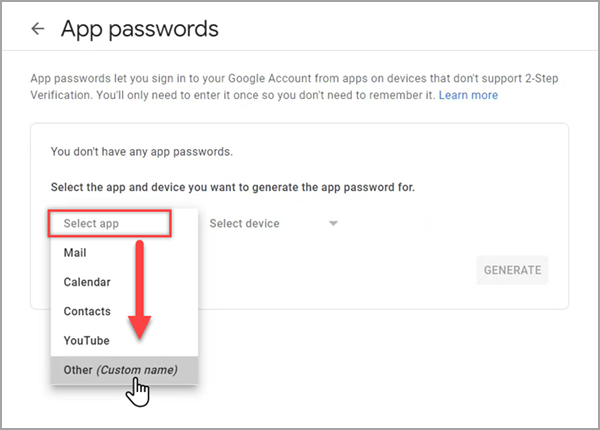The height and width of the screenshot is (430, 600).
Task: Click the 'Verification' word starting the second line
Action: click(x=62, y=95)
